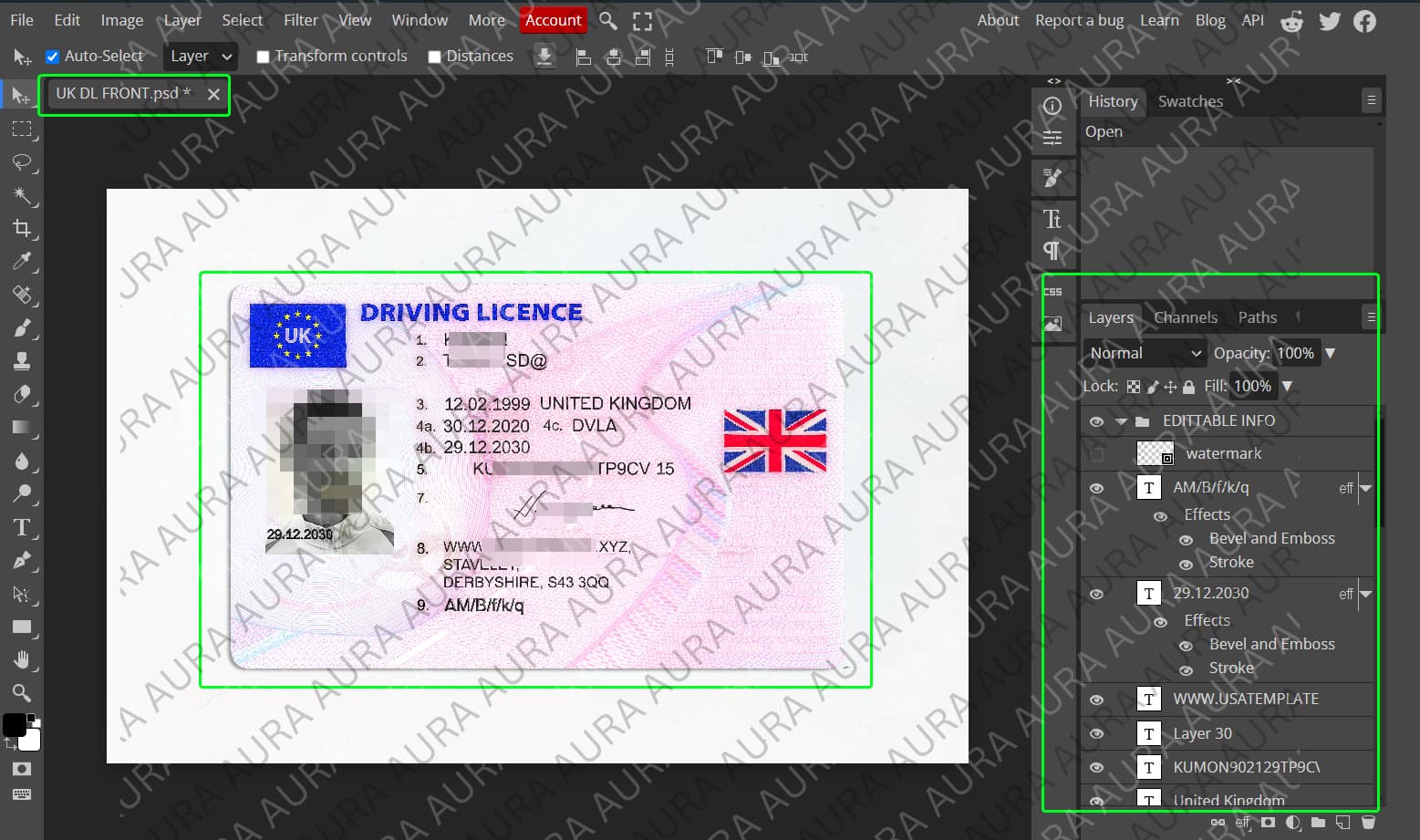Viewport: 1420px width, 840px height.
Task: Choose the Crop tool
Action: (21, 228)
